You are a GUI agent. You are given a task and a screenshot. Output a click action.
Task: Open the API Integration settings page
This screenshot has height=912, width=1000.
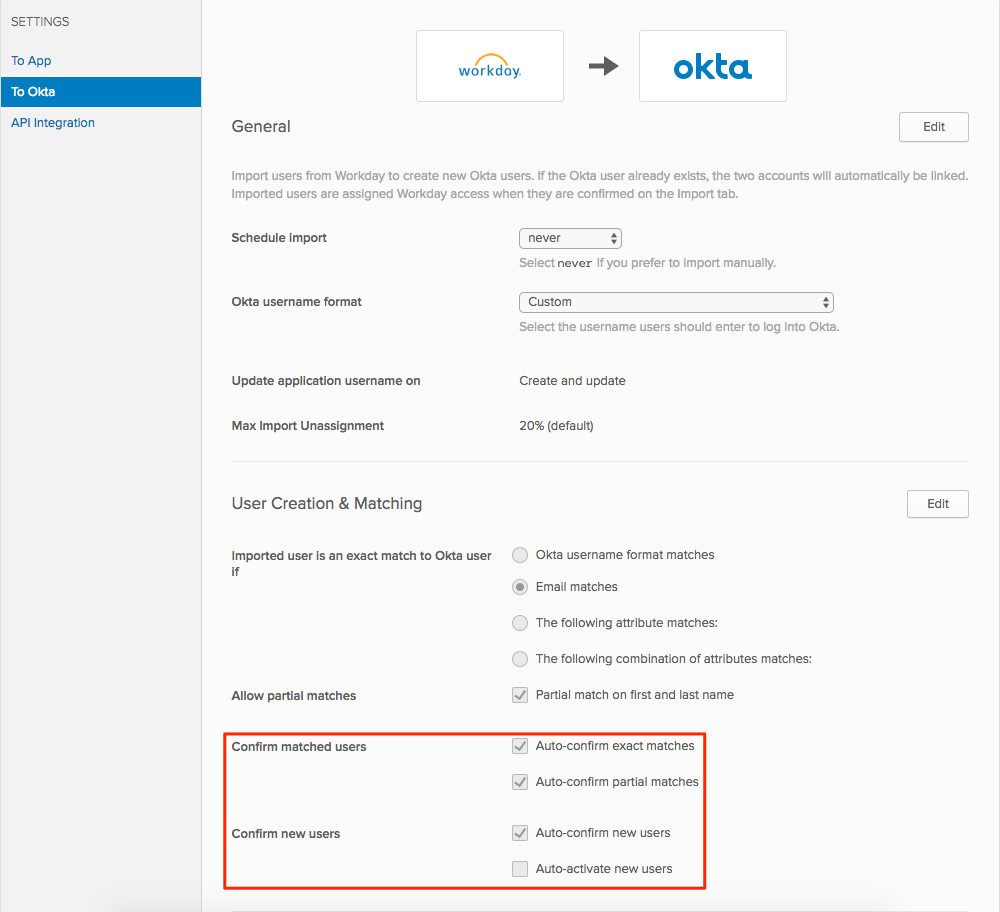[x=53, y=122]
